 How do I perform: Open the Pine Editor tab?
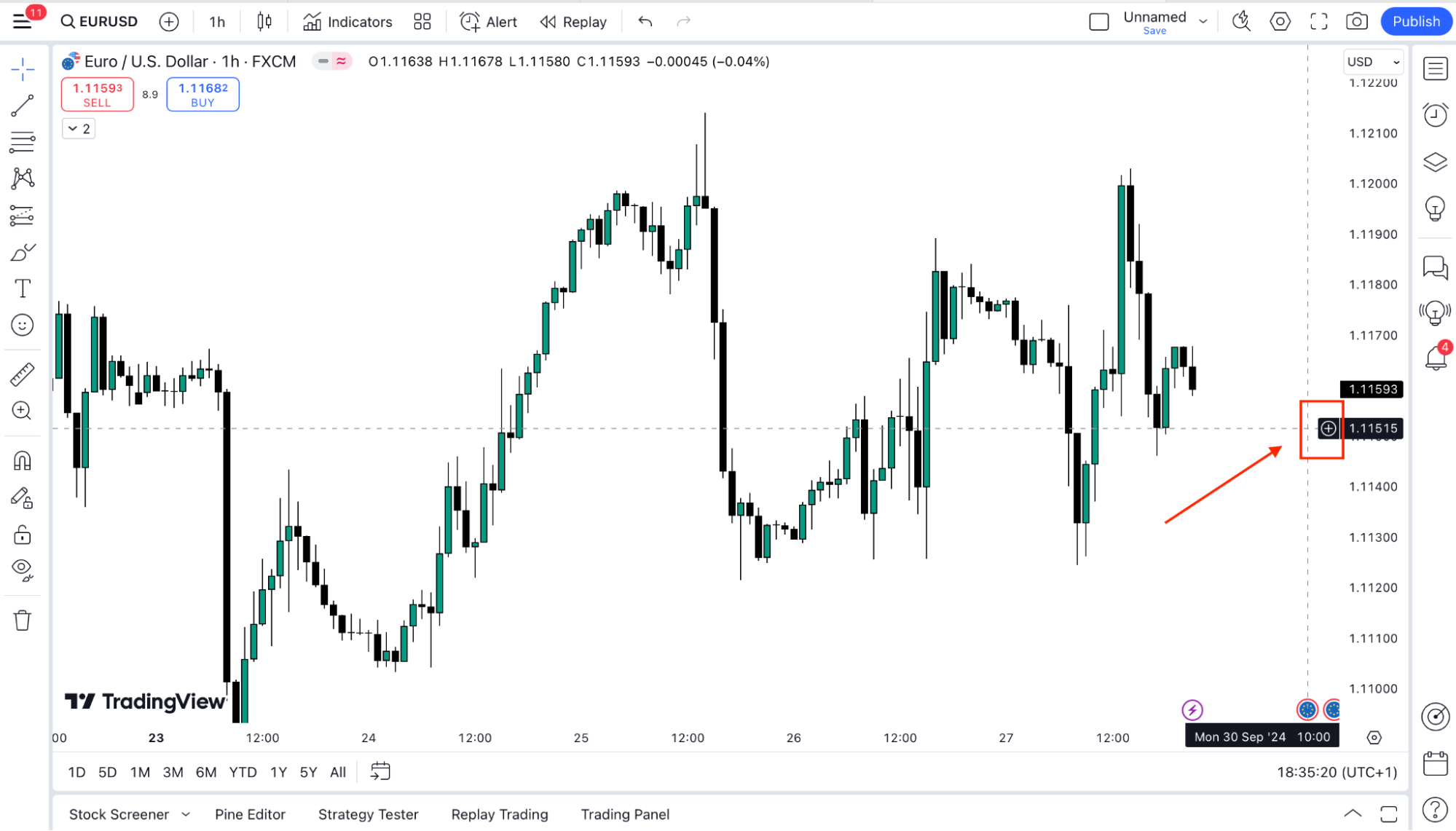[x=250, y=814]
